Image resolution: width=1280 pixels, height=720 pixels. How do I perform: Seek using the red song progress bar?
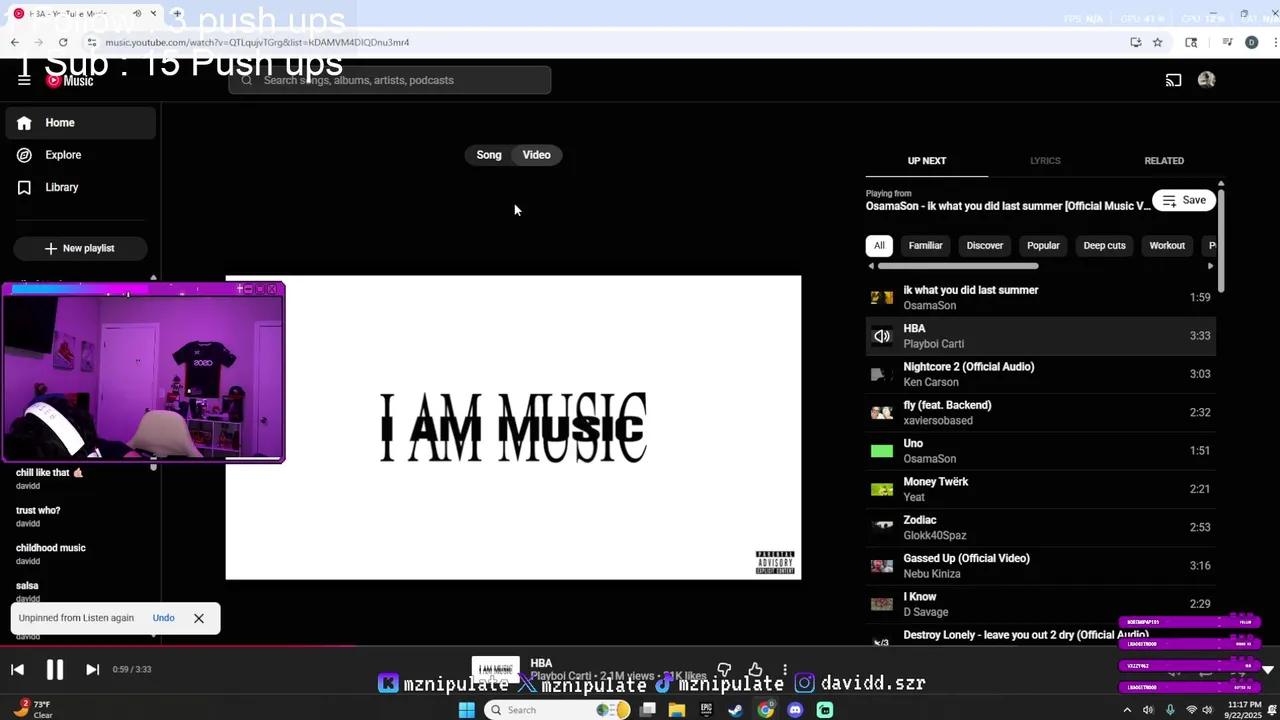pyautogui.click(x=177, y=646)
